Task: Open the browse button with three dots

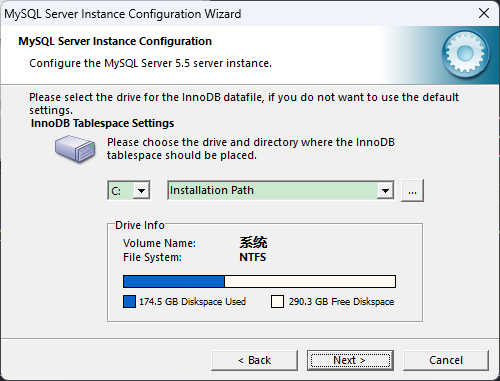Action: tap(412, 191)
